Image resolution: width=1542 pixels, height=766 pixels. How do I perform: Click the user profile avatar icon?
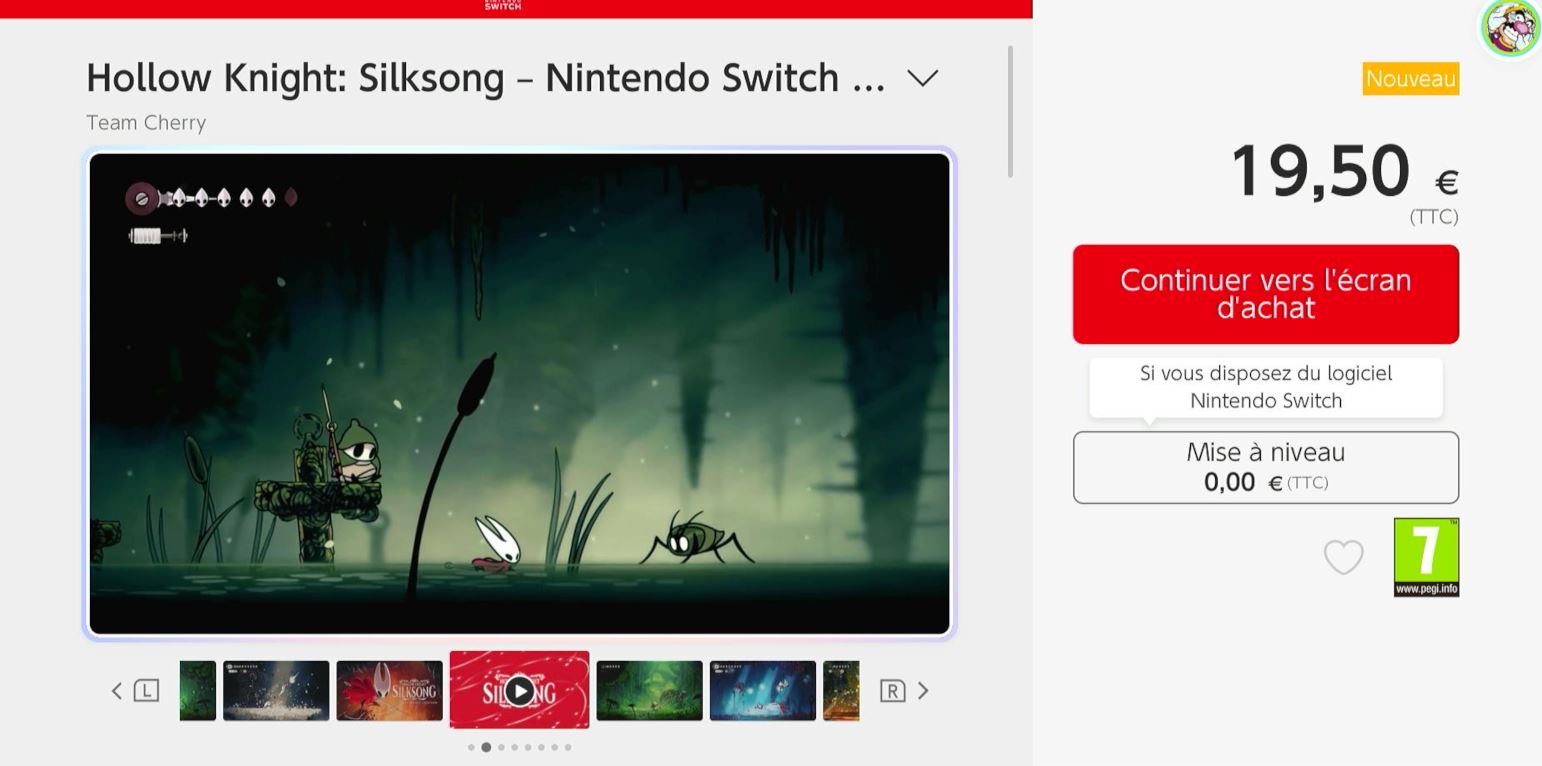[x=1511, y=28]
